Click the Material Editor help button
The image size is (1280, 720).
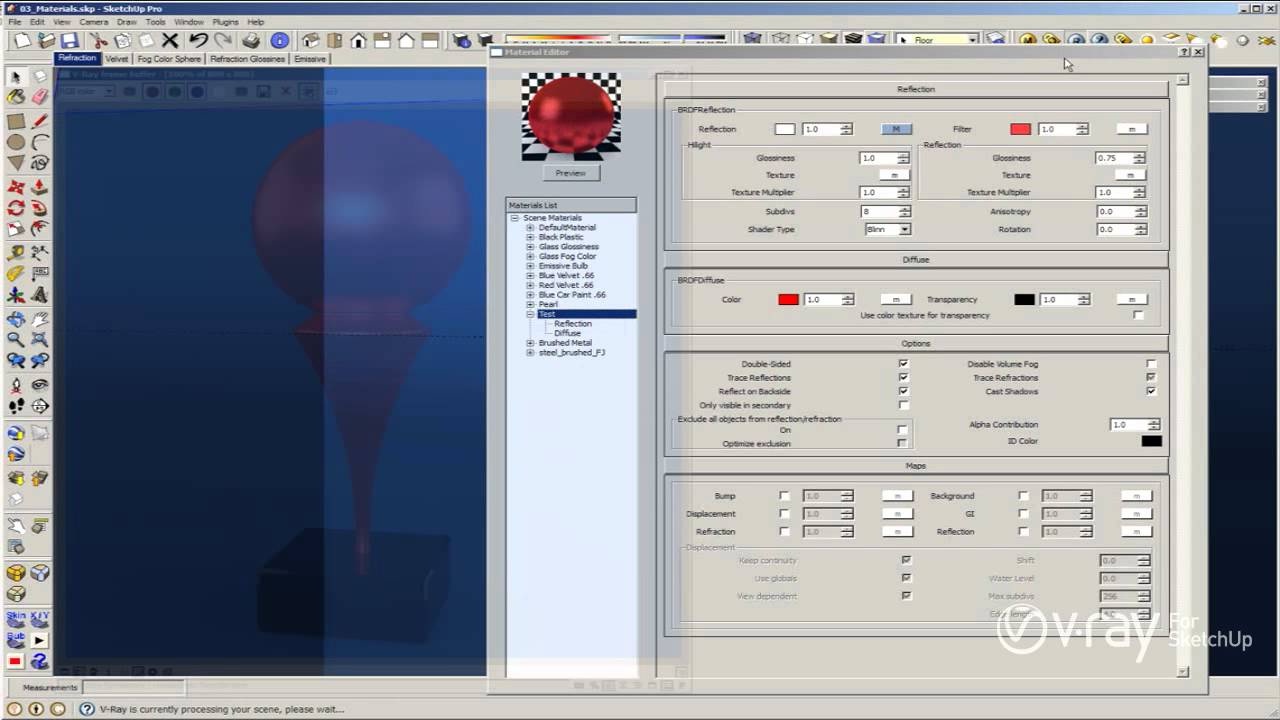[1185, 52]
